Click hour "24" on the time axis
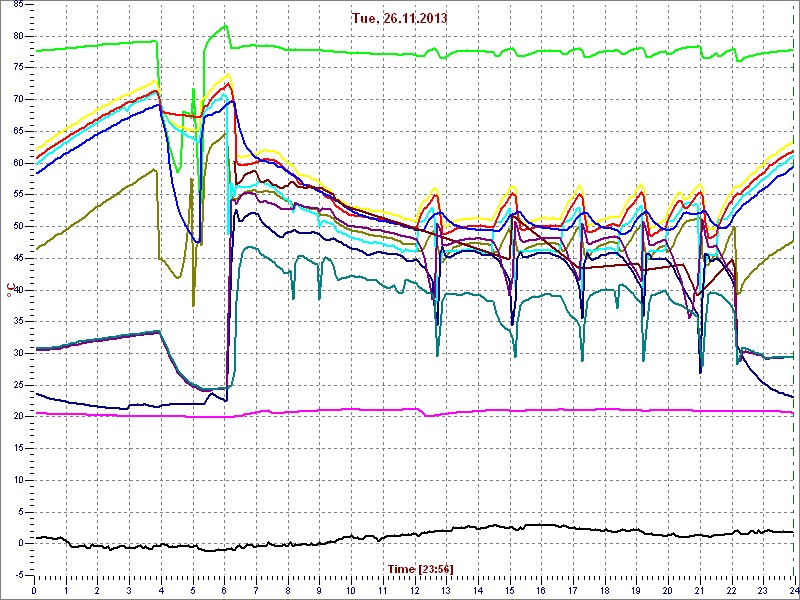 click(x=793, y=590)
